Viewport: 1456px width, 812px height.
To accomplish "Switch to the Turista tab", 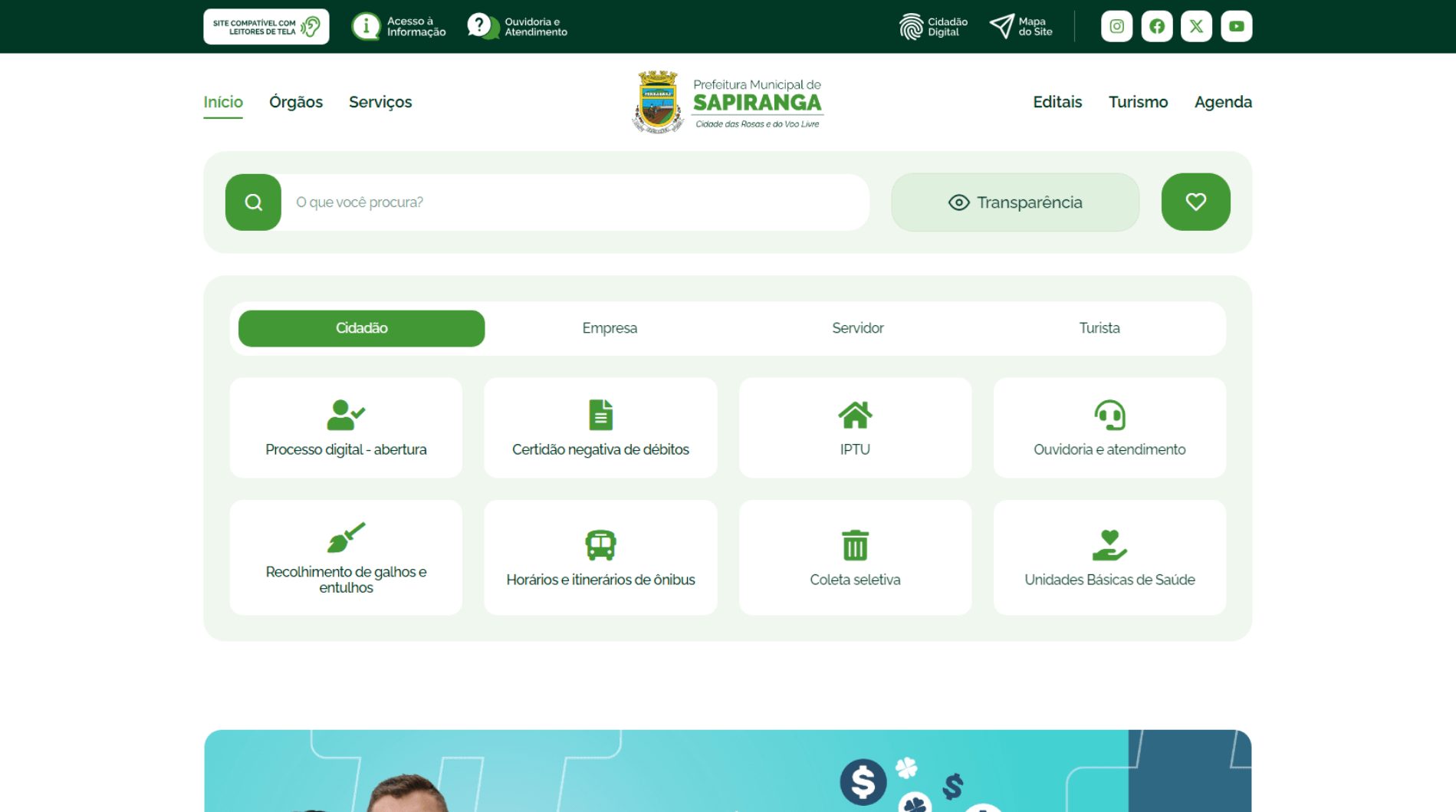I will 1099,328.
